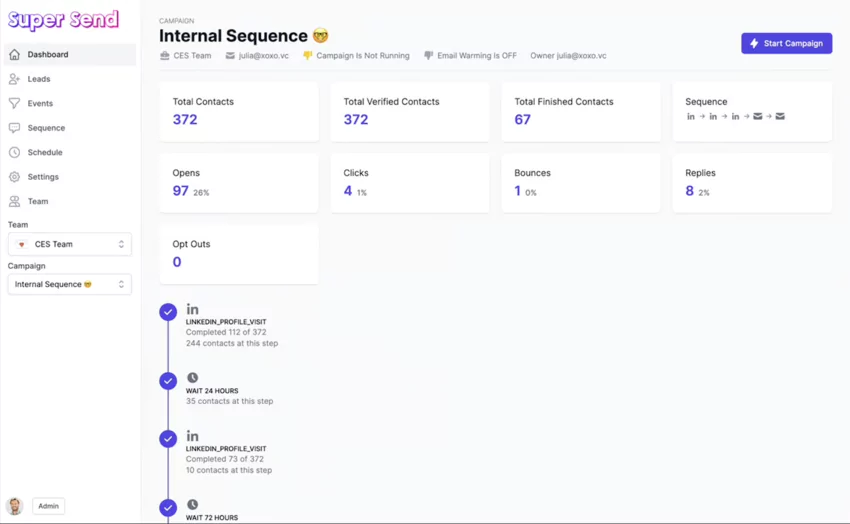The image size is (850, 524).
Task: Click the checkmark for the 73 of 372 step
Action: click(x=168, y=439)
